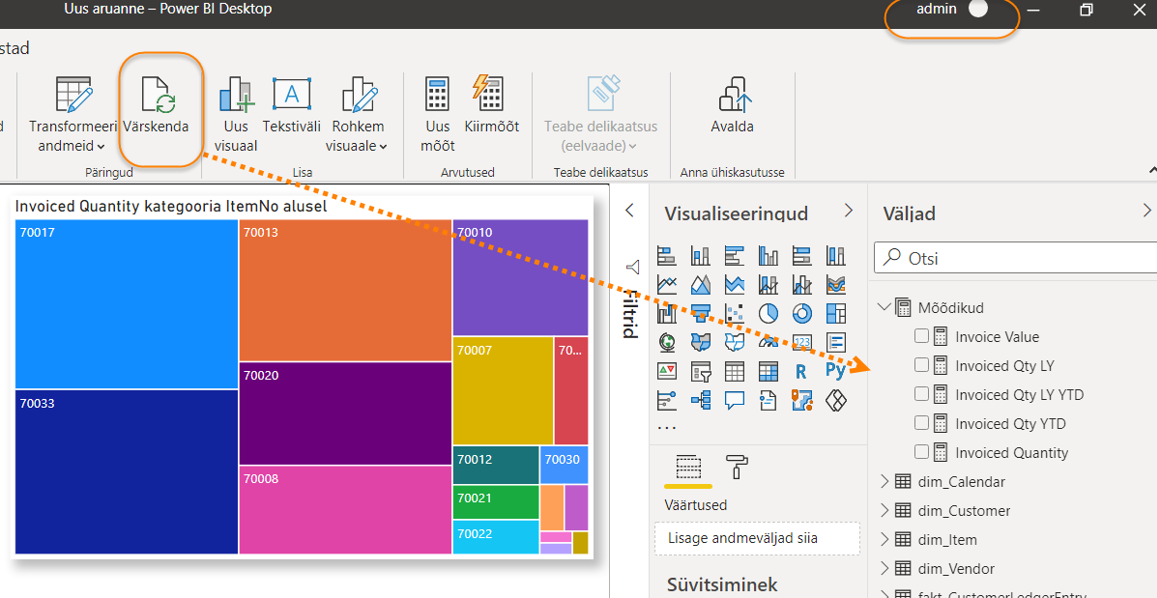This screenshot has height=598, width=1157.
Task: Select the area chart visual
Action: [700, 284]
